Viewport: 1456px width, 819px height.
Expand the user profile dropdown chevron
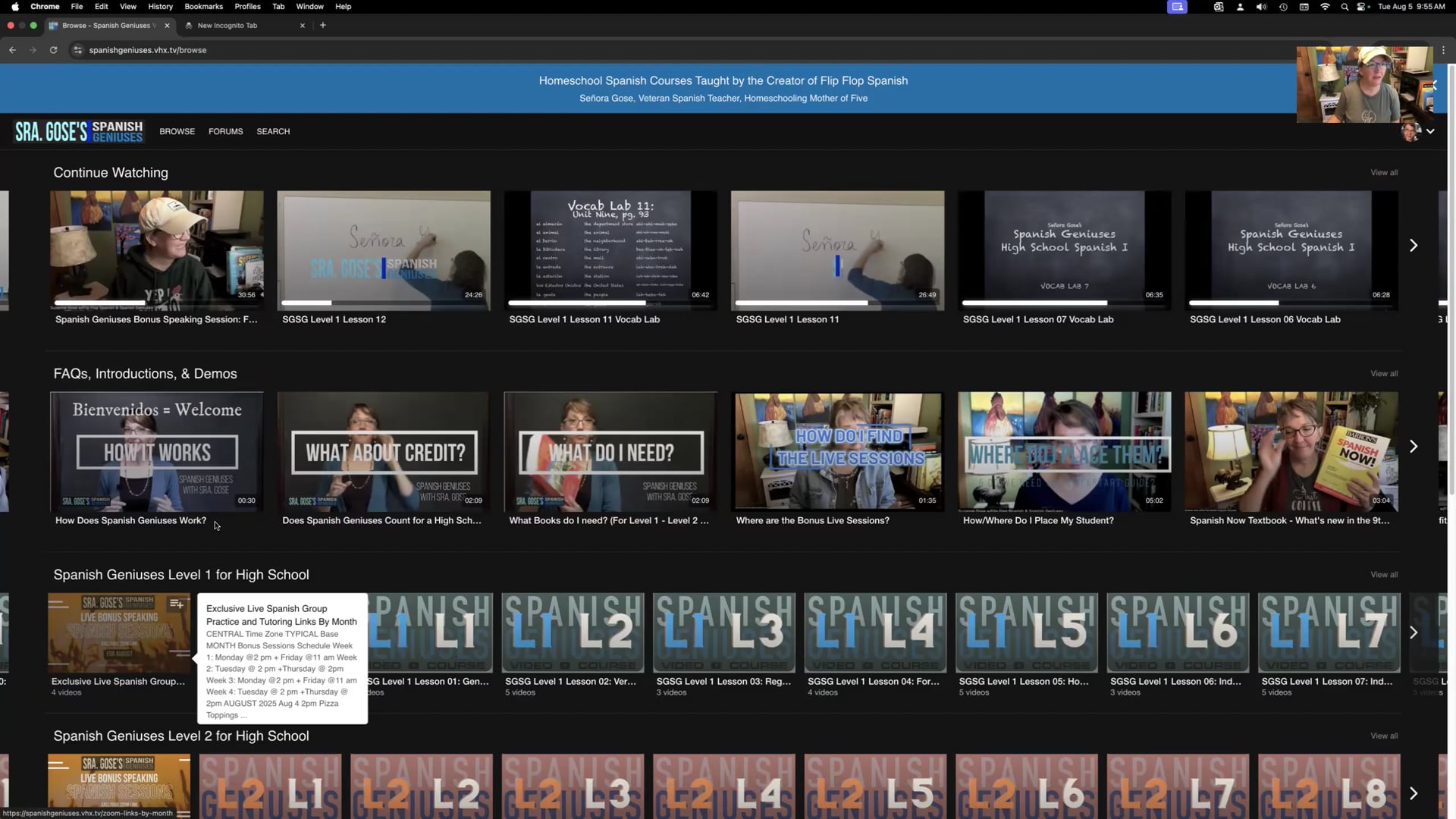1430,131
